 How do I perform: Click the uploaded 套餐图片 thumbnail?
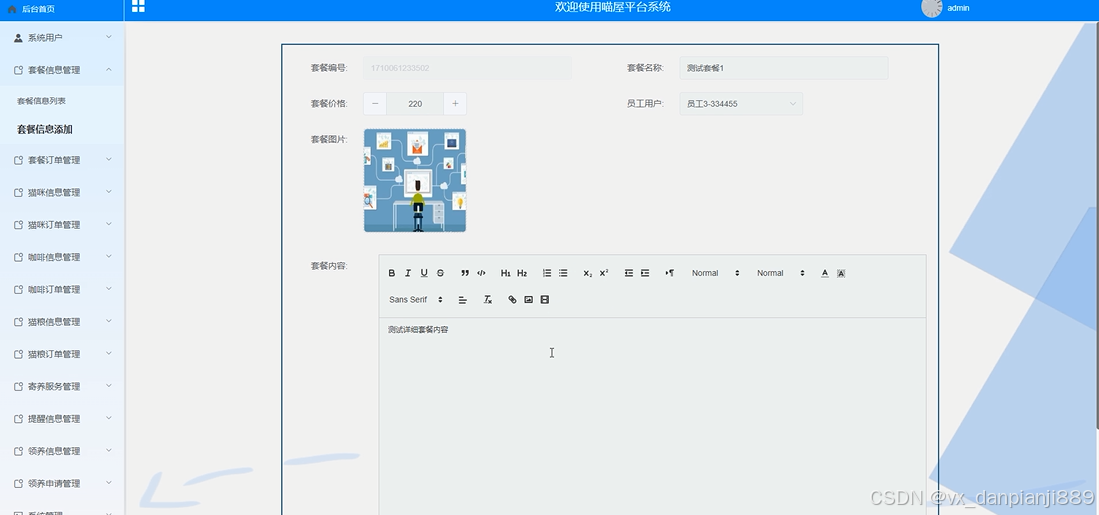click(x=415, y=181)
